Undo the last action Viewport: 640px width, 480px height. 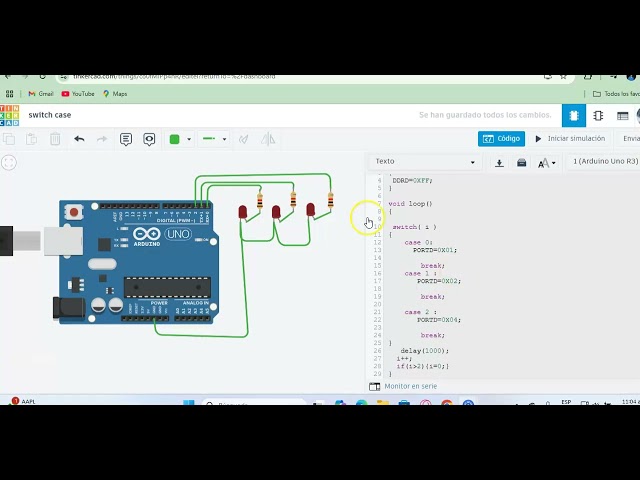[79, 139]
